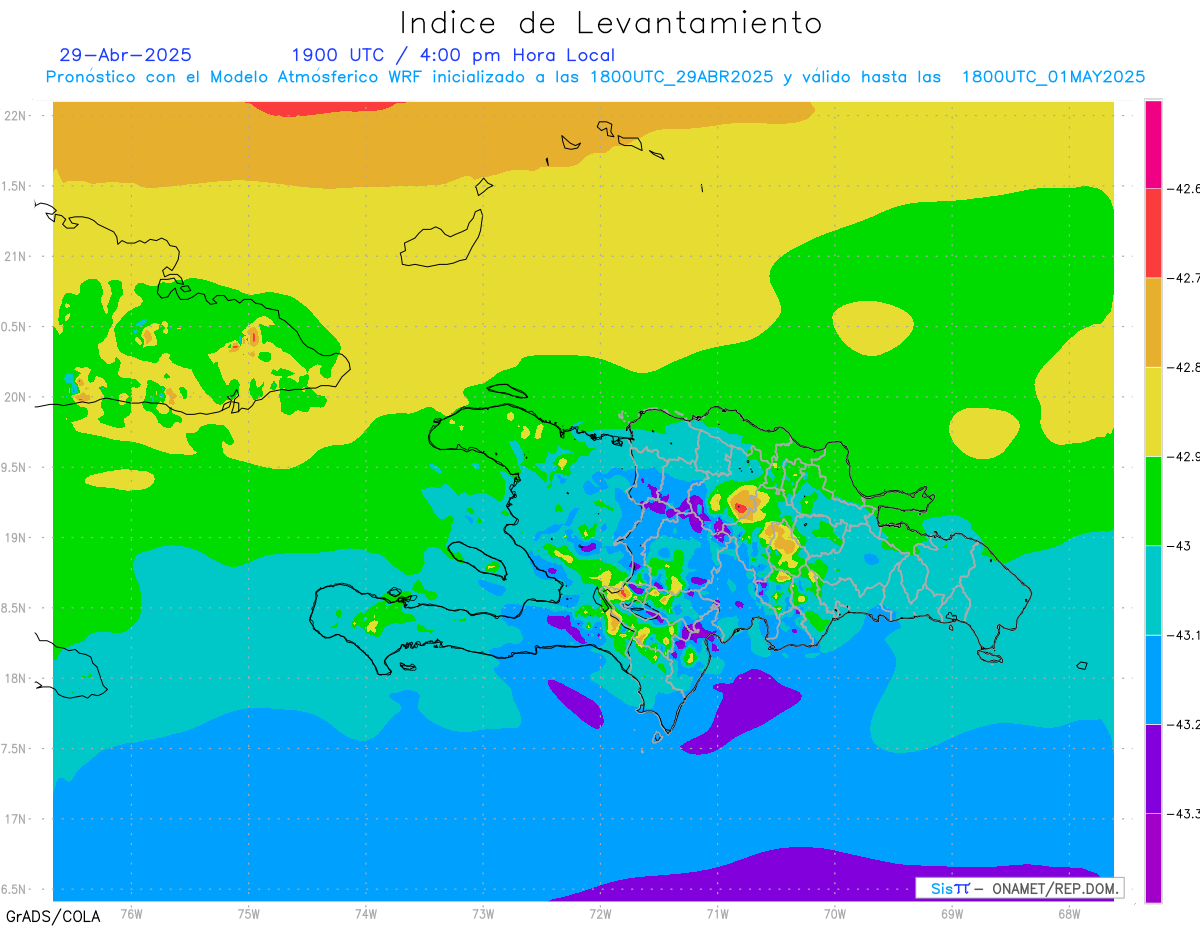Click the "-42.8" legend value
Viewport: 1200px width, 927px height.
click(1185, 367)
